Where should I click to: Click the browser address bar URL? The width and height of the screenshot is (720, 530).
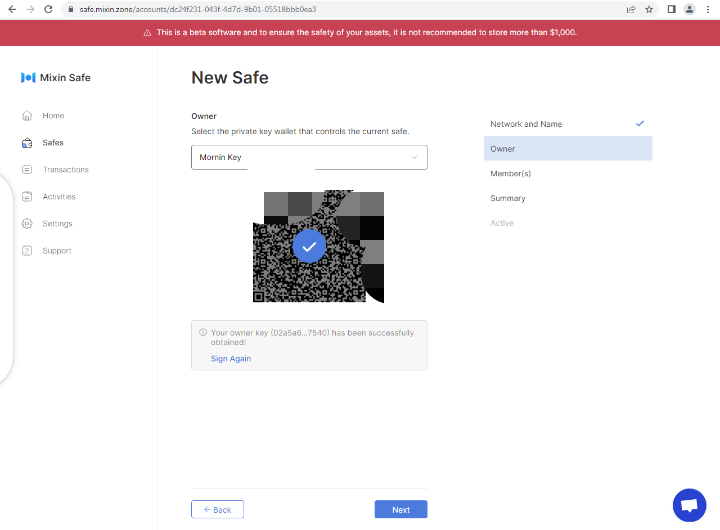200,9
